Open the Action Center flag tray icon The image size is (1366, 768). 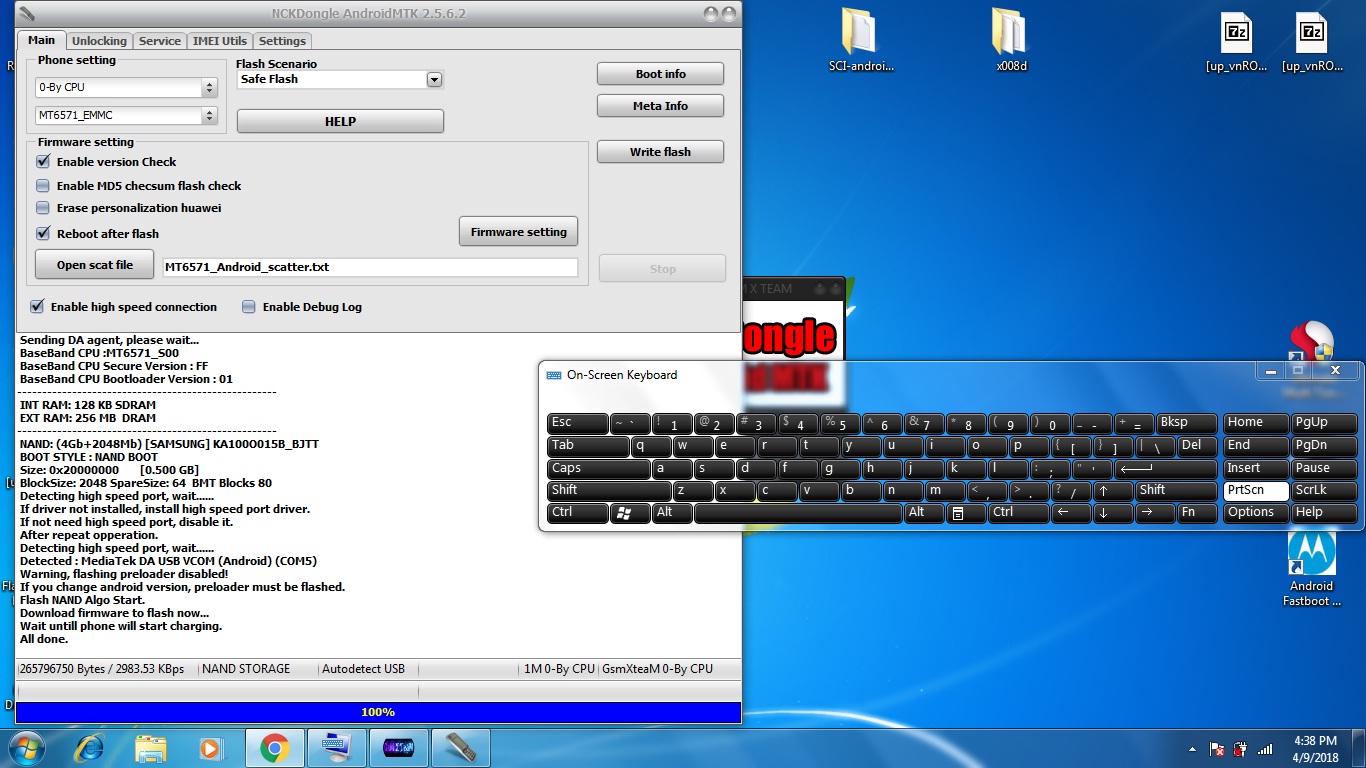(x=1217, y=749)
